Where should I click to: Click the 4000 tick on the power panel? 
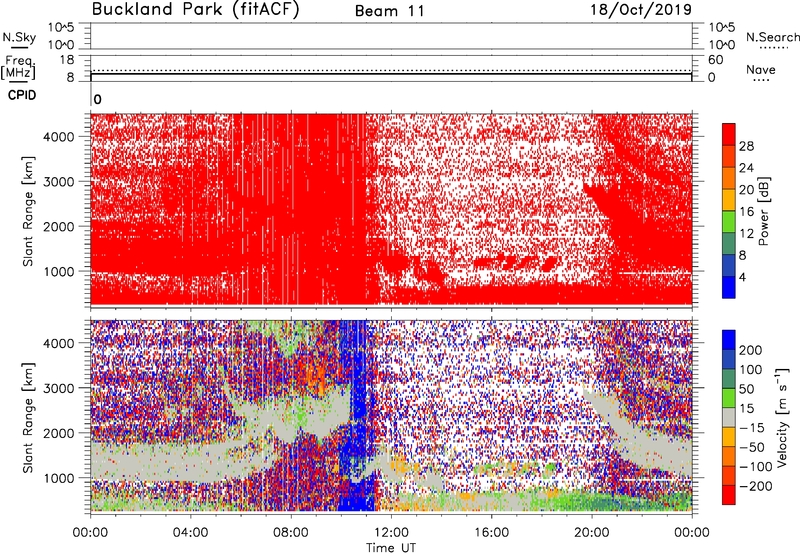(x=58, y=137)
